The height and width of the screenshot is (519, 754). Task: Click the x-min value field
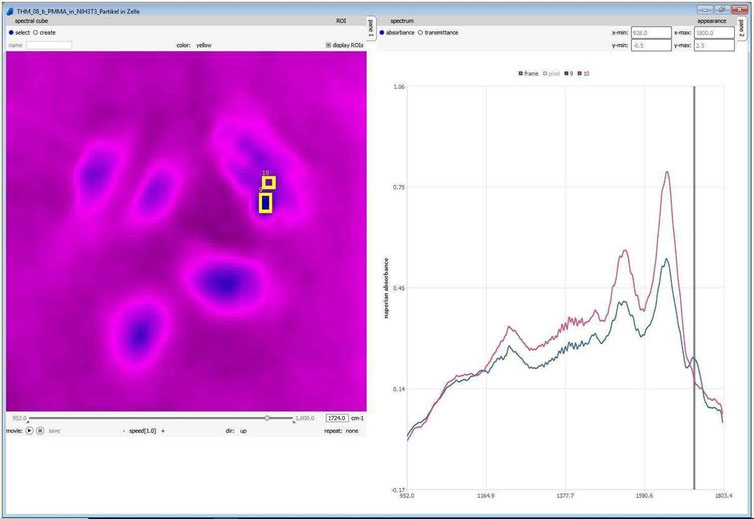[651, 33]
